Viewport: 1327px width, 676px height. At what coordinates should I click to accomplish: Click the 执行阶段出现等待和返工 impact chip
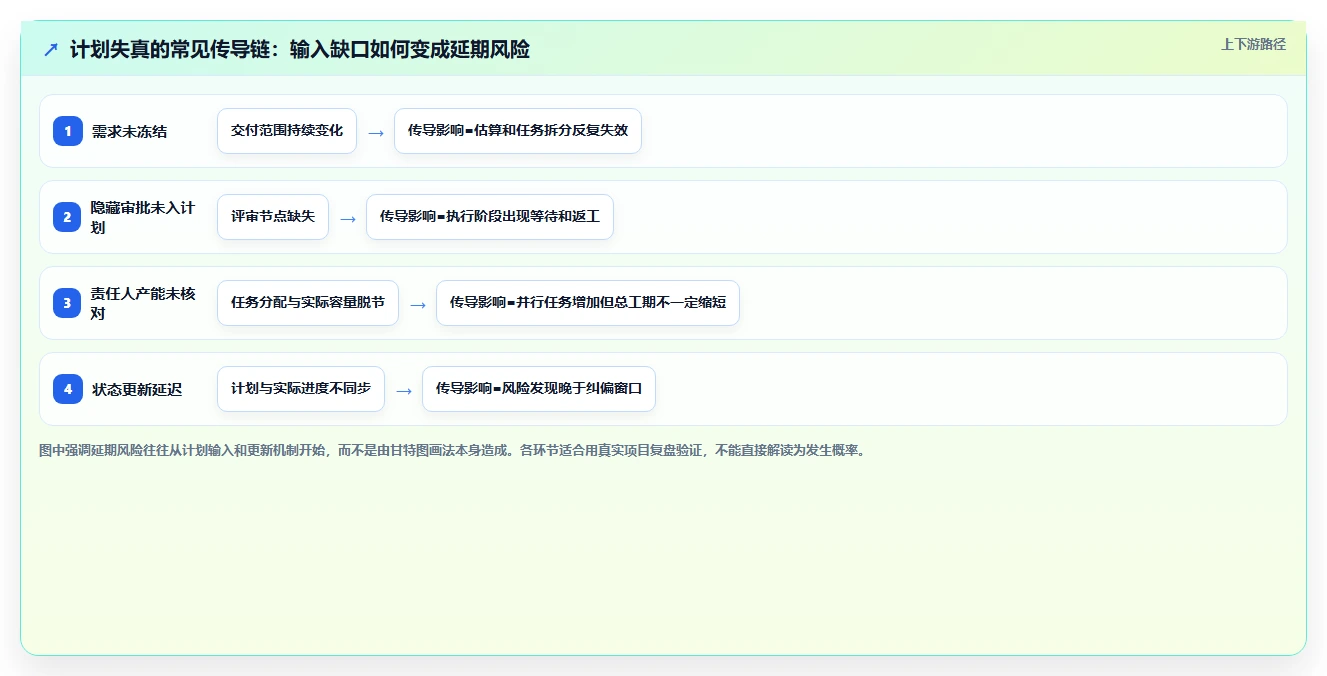coord(490,217)
